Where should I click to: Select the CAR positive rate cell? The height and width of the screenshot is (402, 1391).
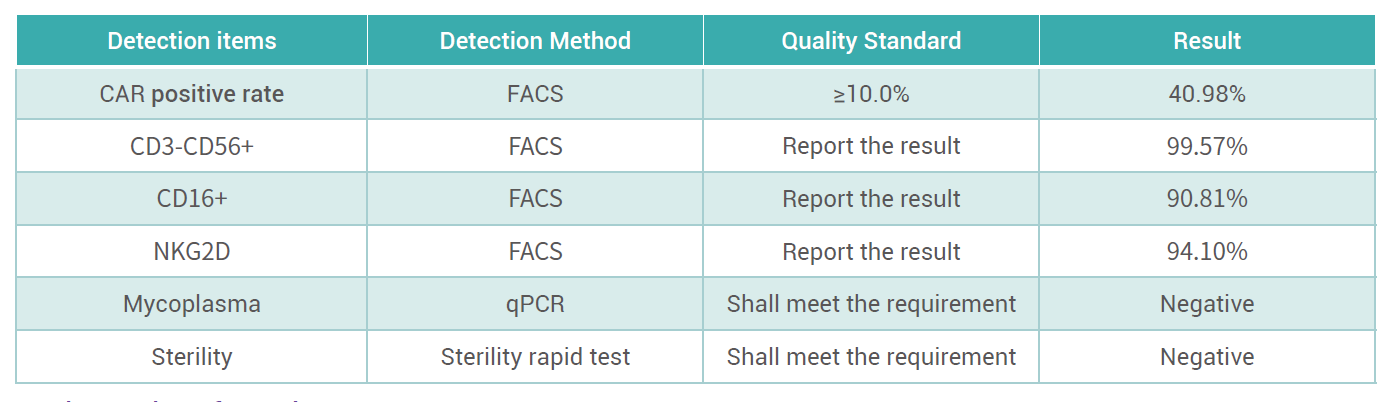tap(192, 94)
